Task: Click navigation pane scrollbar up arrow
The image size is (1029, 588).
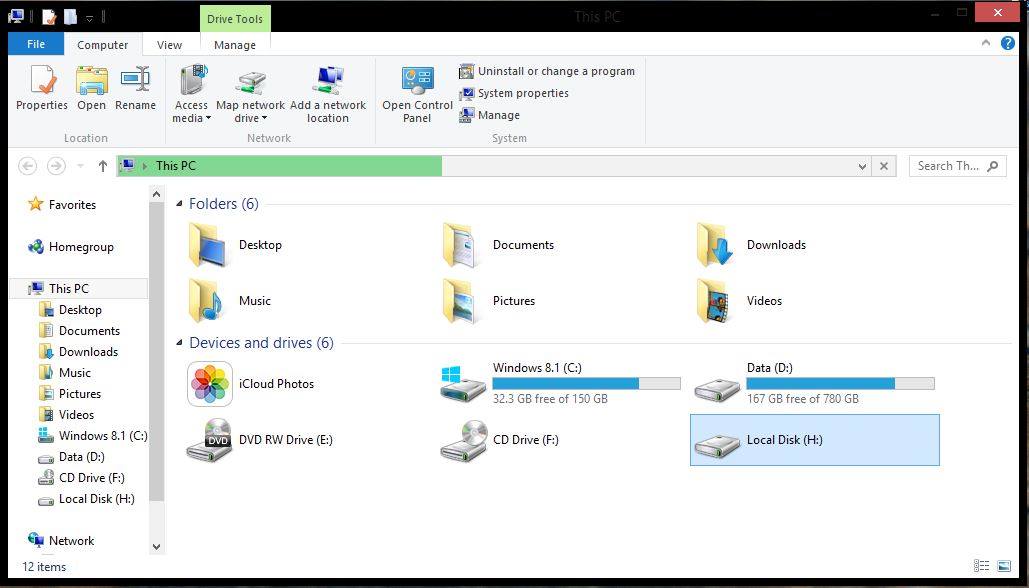Action: pyautogui.click(x=156, y=194)
